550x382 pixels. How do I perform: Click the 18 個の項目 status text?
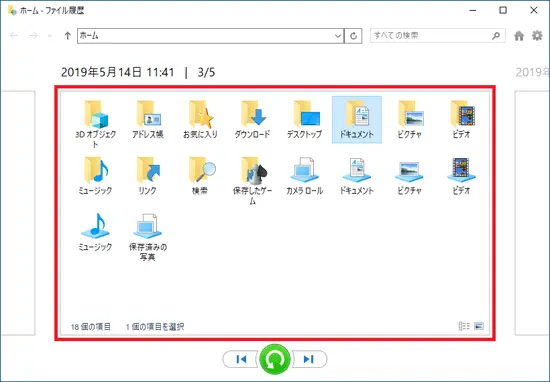90,327
